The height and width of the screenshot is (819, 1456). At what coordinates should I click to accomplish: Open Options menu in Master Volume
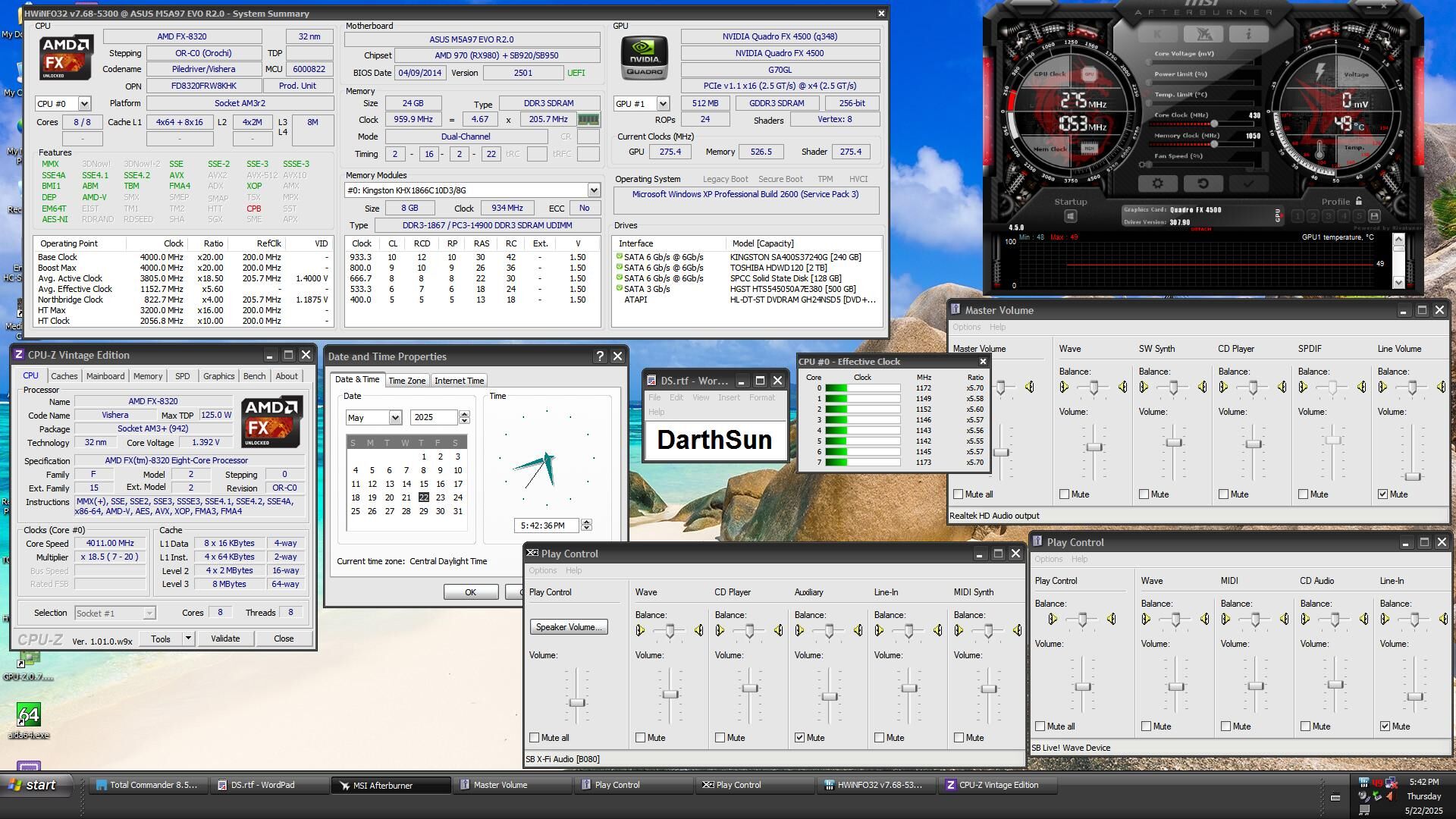click(x=966, y=328)
